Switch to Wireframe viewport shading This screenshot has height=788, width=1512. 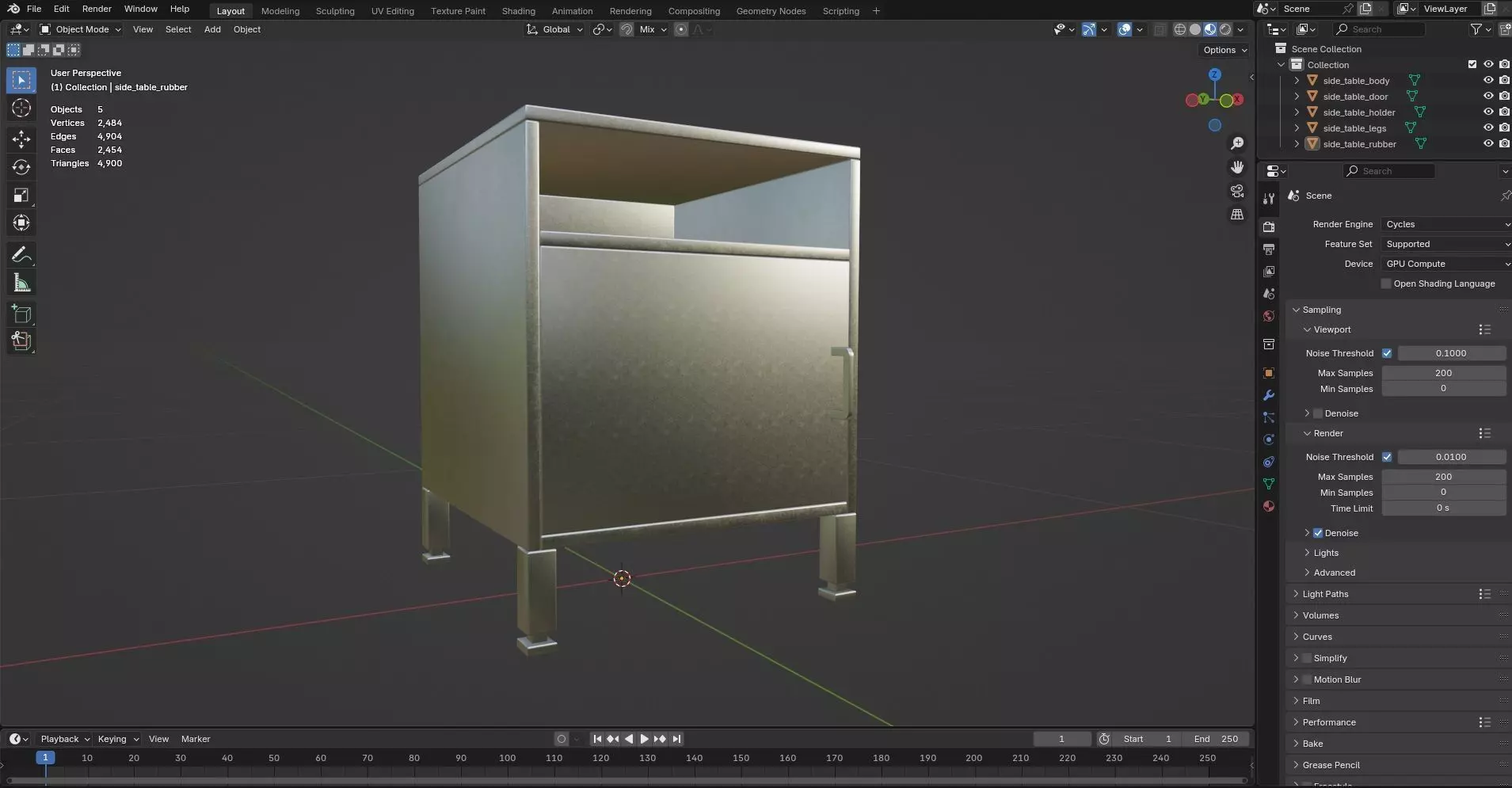1179,29
